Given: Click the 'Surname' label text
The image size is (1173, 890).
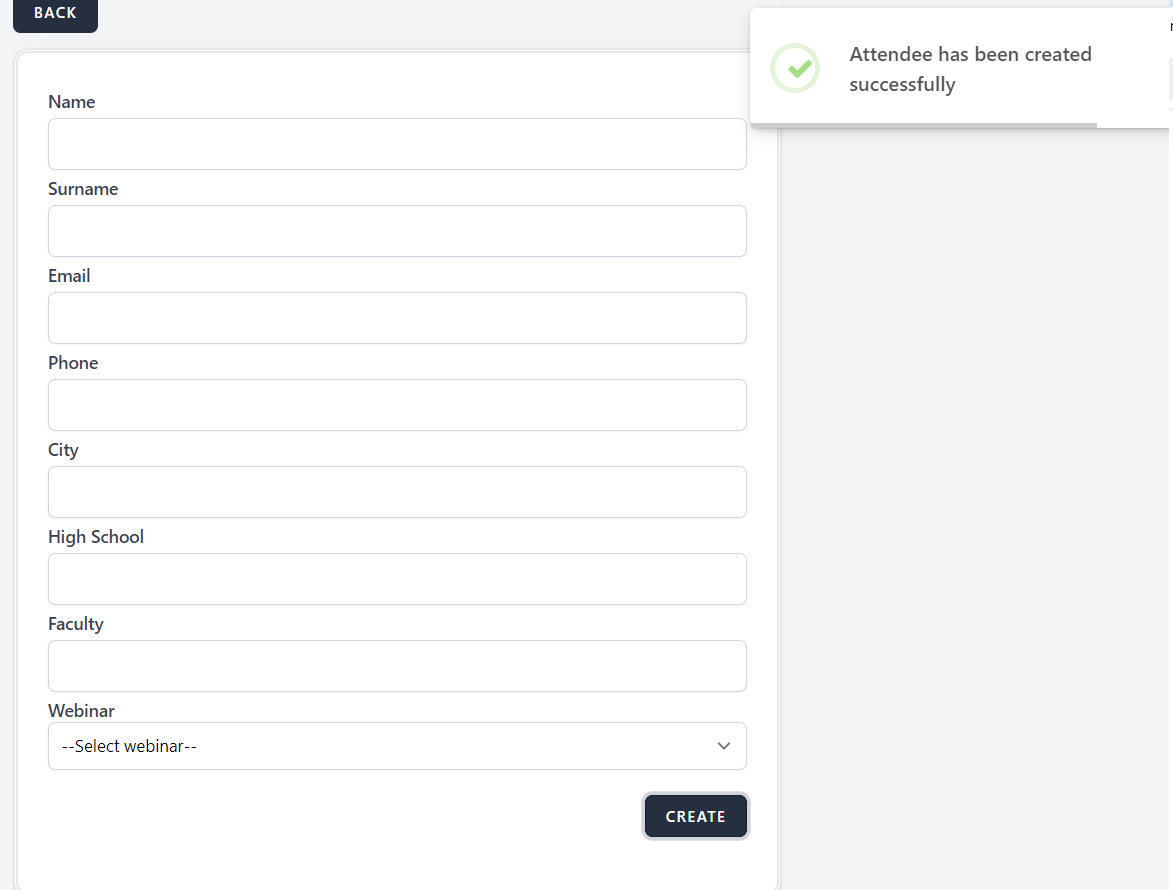Looking at the screenshot, I should pyautogui.click(x=83, y=189).
